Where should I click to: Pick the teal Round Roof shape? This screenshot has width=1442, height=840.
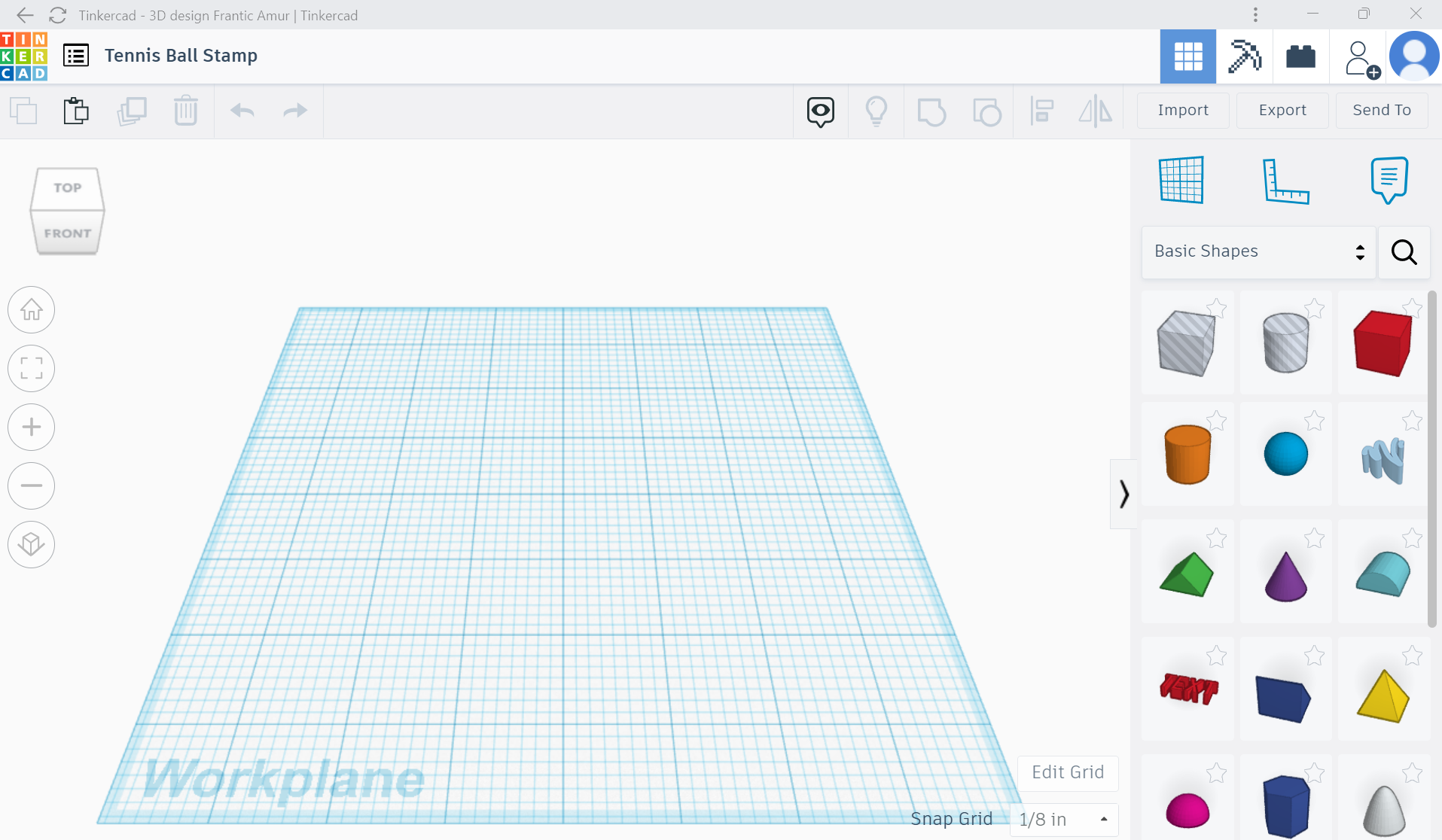[x=1383, y=574]
